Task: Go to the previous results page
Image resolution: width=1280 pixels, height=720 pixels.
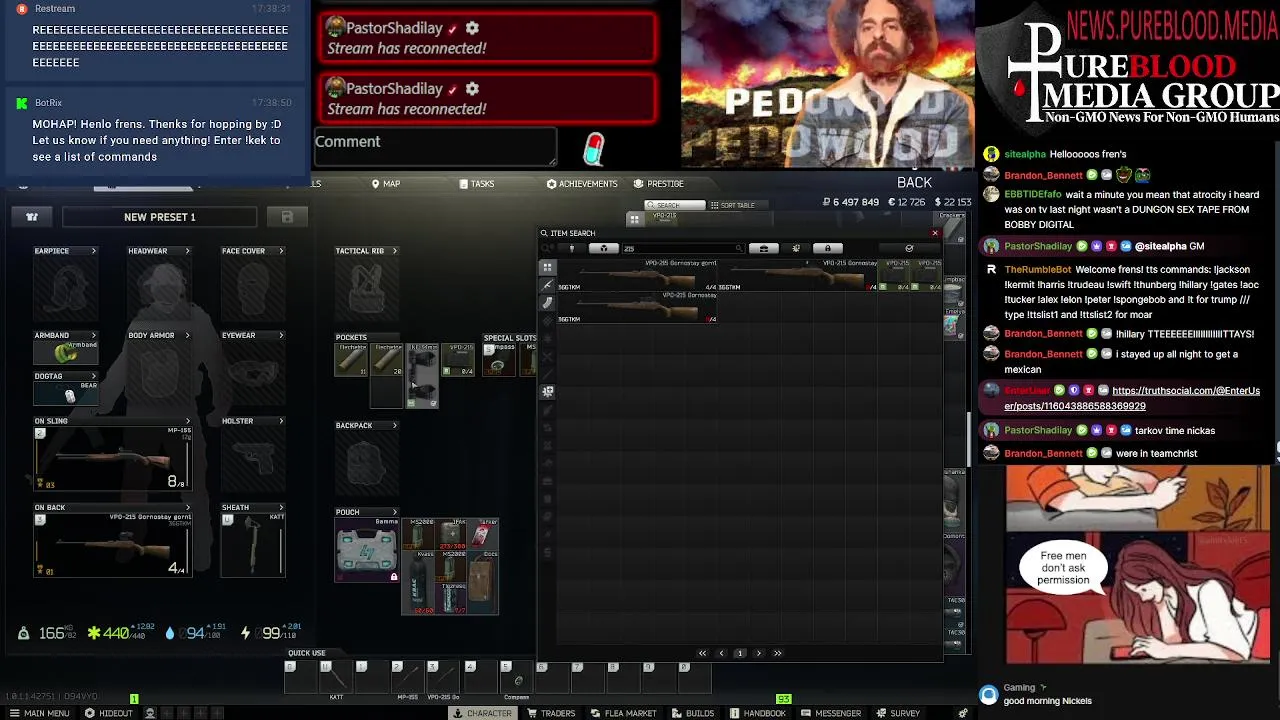Action: tap(721, 653)
